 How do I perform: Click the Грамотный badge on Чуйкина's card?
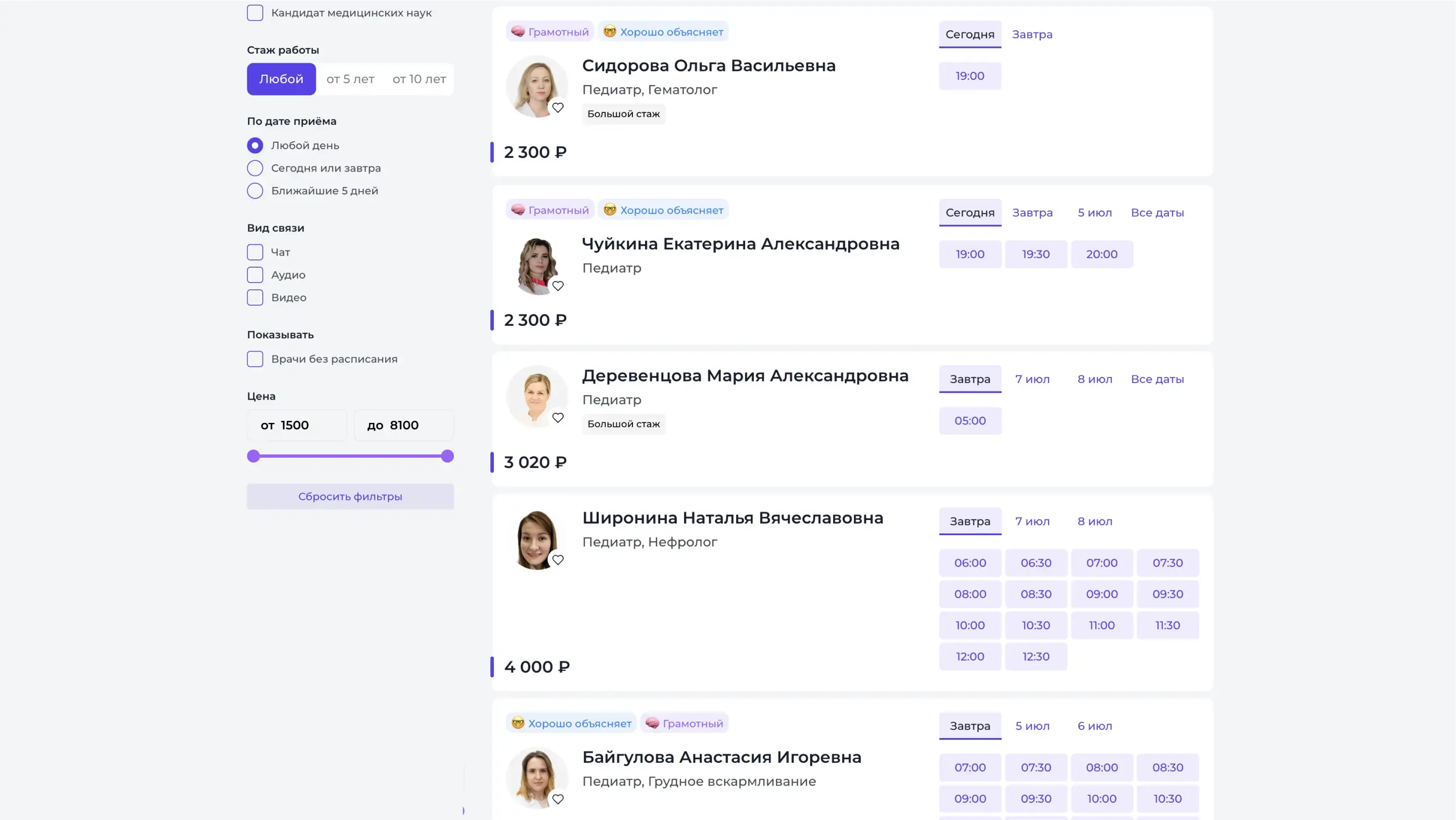tap(550, 210)
